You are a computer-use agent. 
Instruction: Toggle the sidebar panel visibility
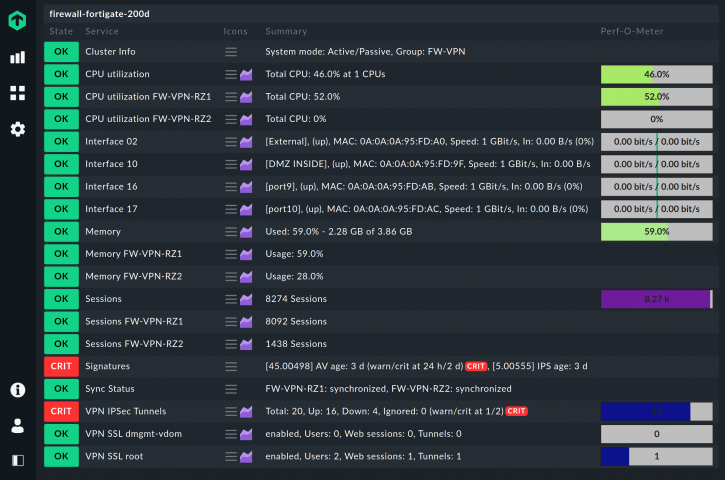[x=17, y=460]
